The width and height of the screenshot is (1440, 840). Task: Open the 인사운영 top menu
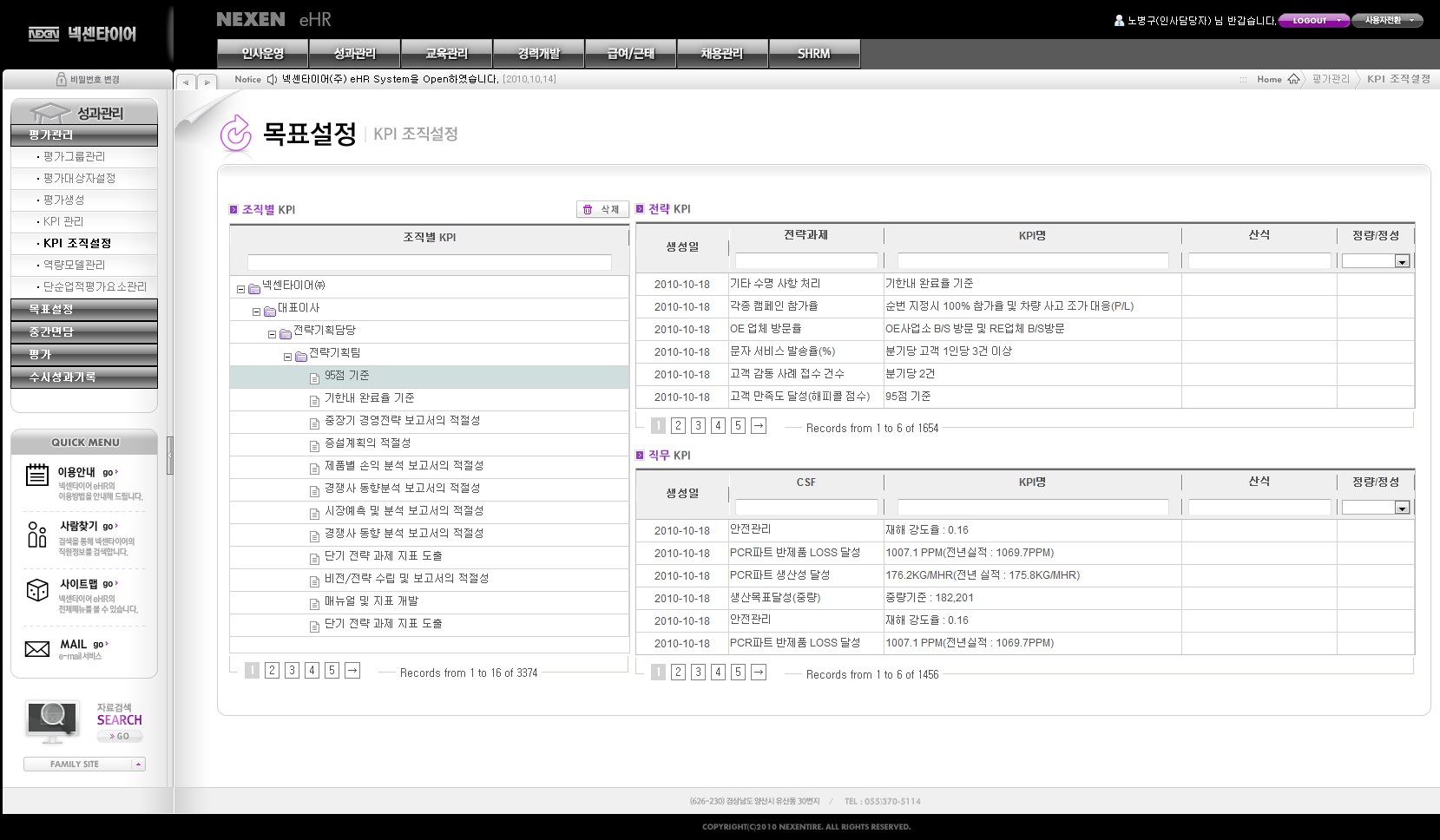[263, 53]
